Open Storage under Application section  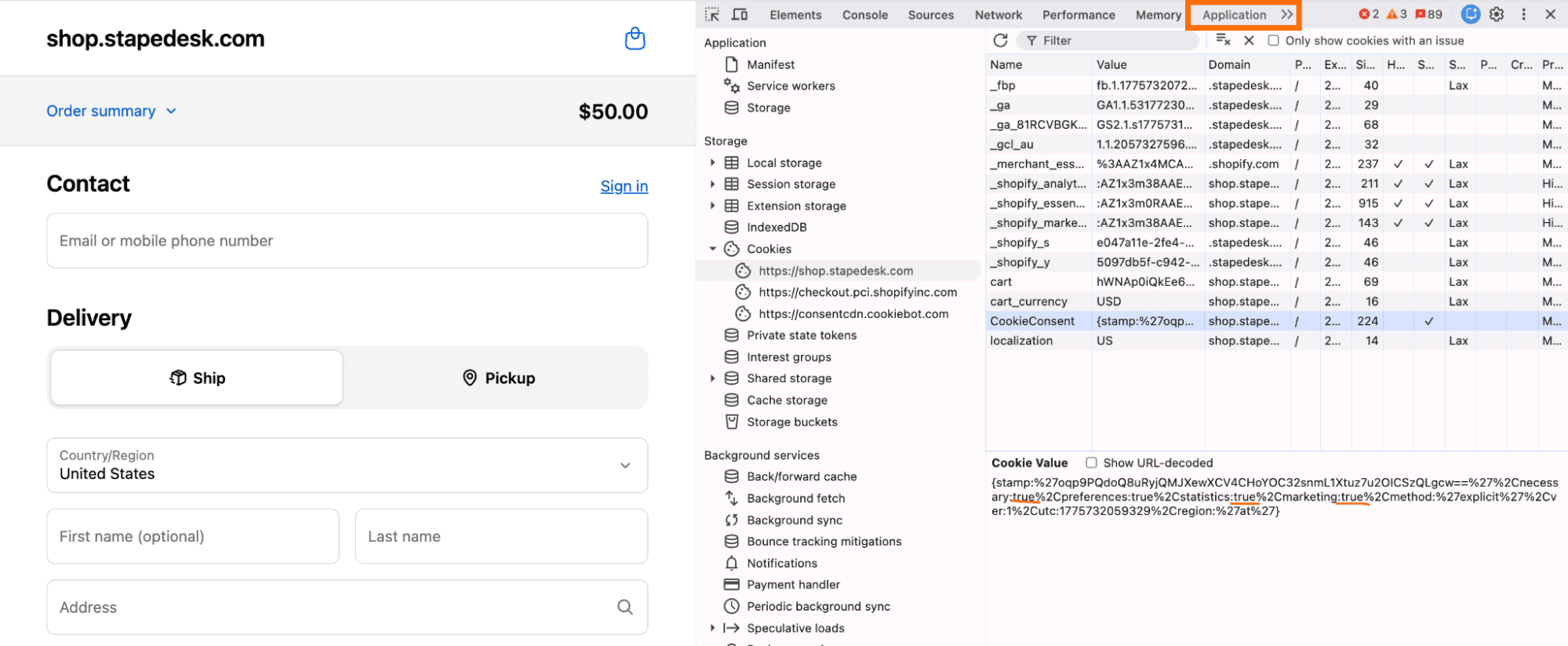[768, 108]
